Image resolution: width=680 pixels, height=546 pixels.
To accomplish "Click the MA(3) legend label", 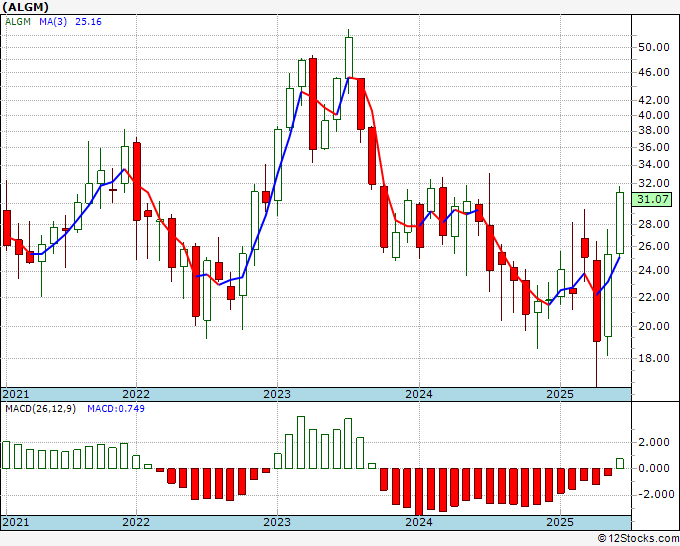I will (x=53, y=22).
